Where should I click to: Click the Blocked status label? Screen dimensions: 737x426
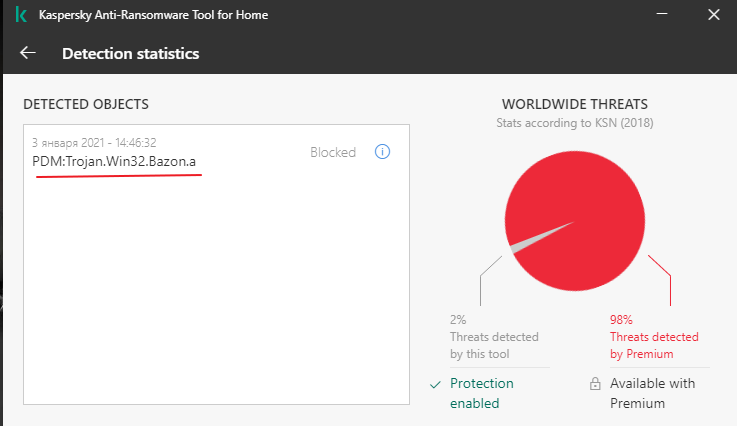(333, 153)
